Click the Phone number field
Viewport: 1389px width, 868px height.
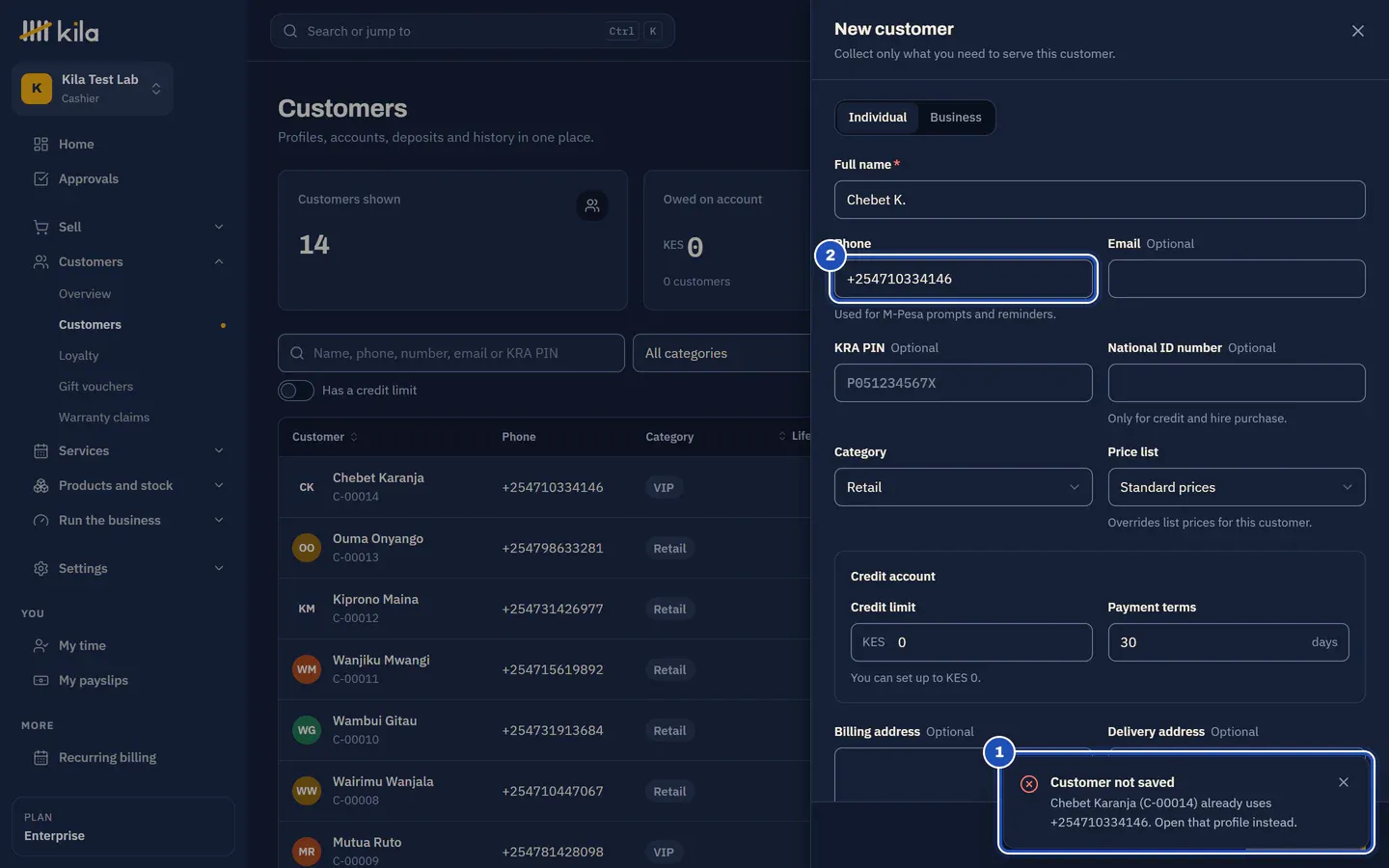[x=963, y=279]
